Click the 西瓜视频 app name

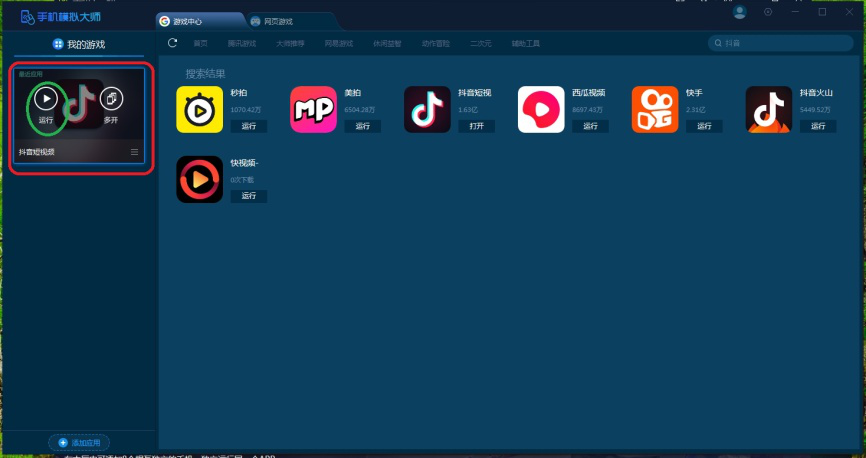click(589, 93)
